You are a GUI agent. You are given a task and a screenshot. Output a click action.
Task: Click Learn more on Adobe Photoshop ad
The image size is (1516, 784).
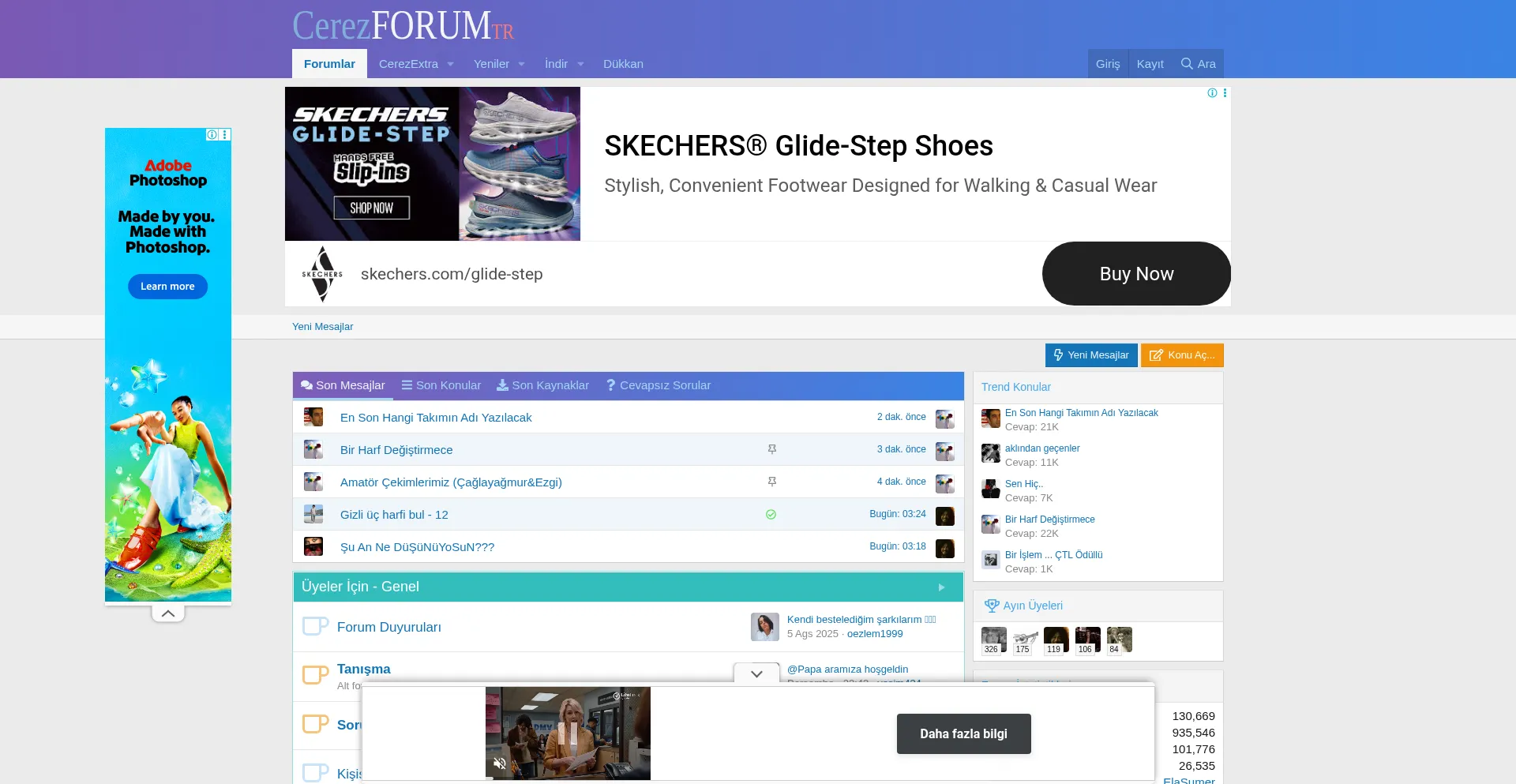point(167,287)
